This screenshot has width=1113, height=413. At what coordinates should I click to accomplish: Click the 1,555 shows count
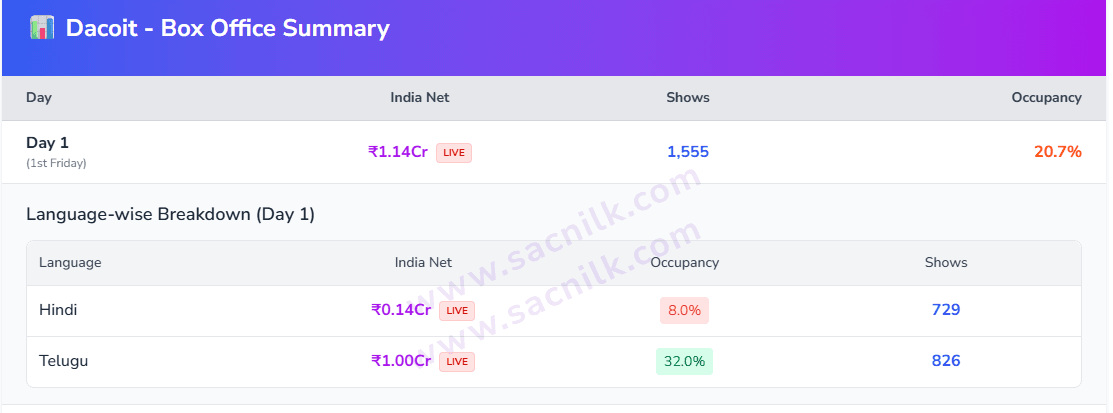point(688,152)
